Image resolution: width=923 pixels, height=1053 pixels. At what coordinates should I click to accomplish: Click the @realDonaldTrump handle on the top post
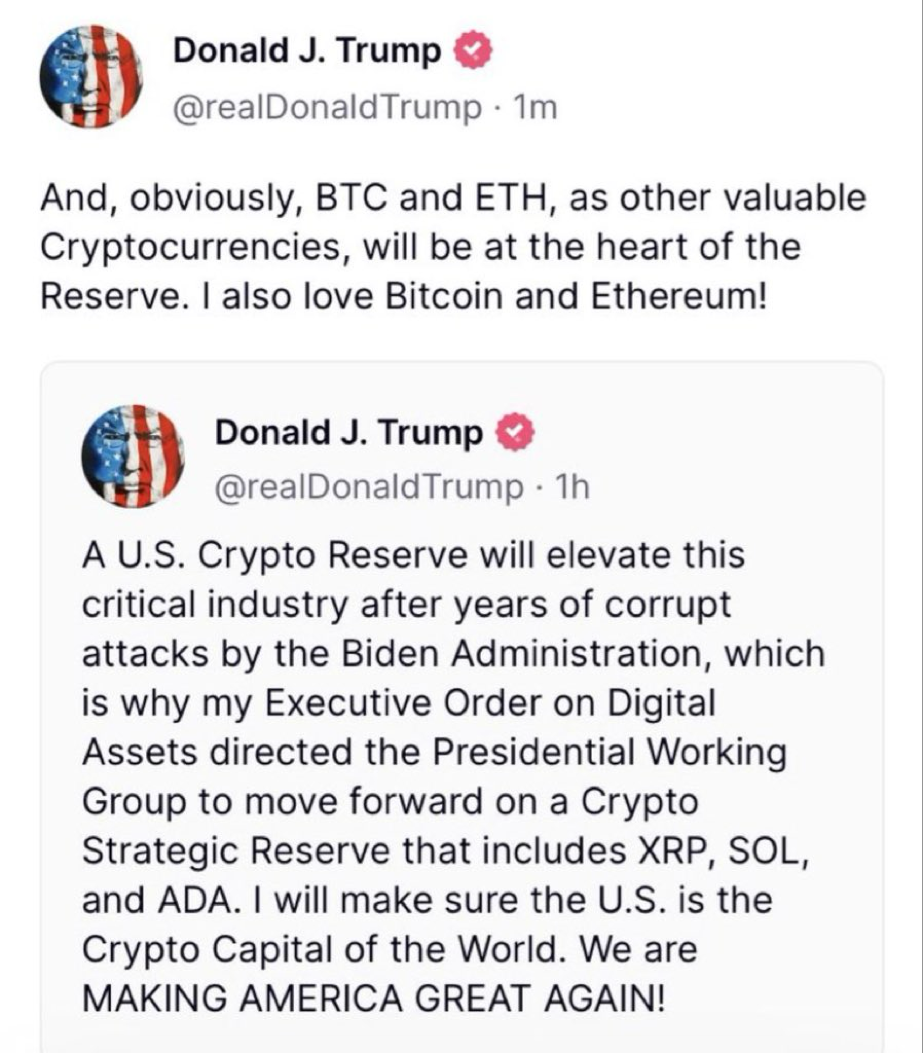327,108
